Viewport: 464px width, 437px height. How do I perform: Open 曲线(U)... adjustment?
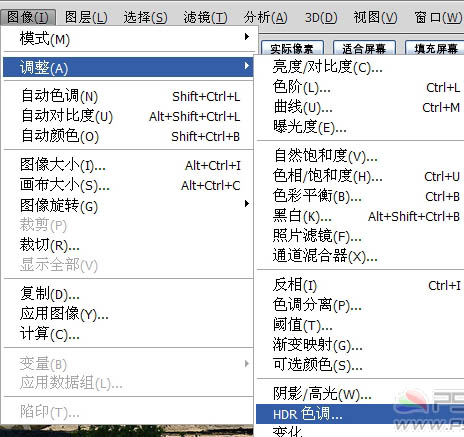[360, 107]
